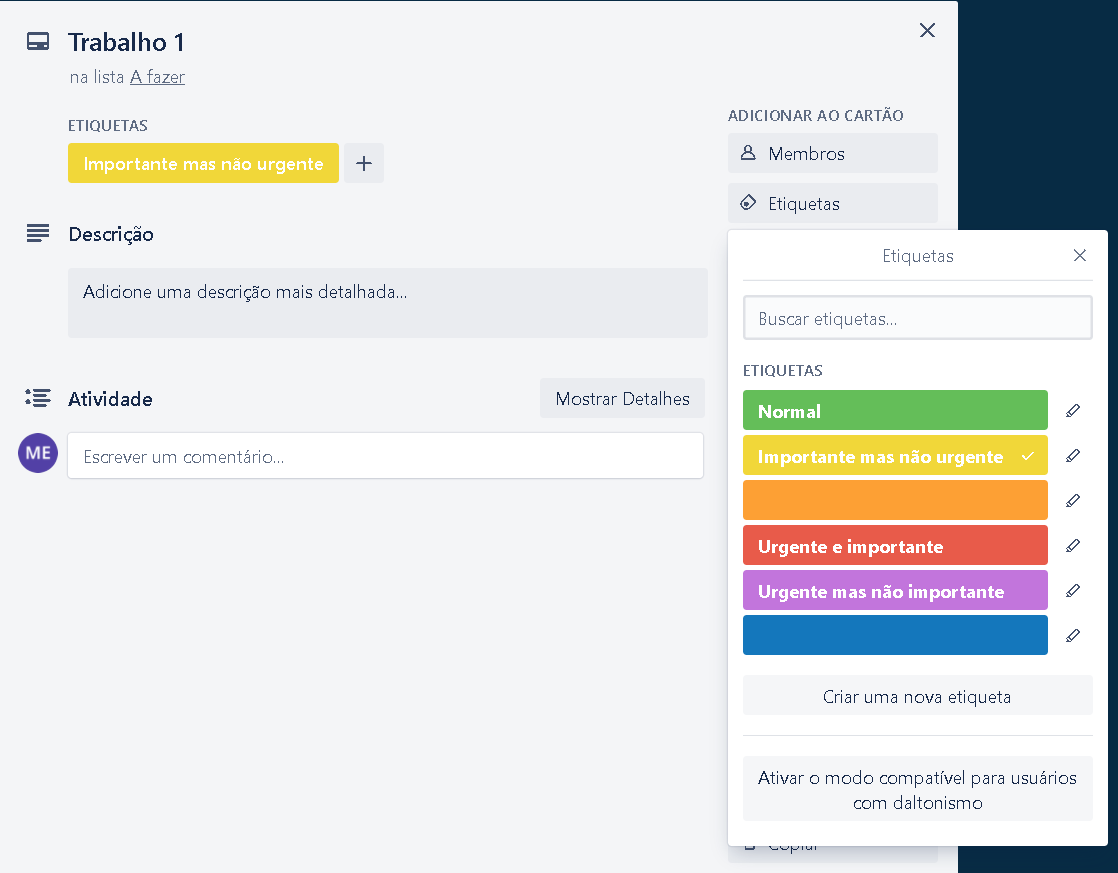Click pencil icon beside blue label
The width and height of the screenshot is (1118, 873).
[1073, 635]
